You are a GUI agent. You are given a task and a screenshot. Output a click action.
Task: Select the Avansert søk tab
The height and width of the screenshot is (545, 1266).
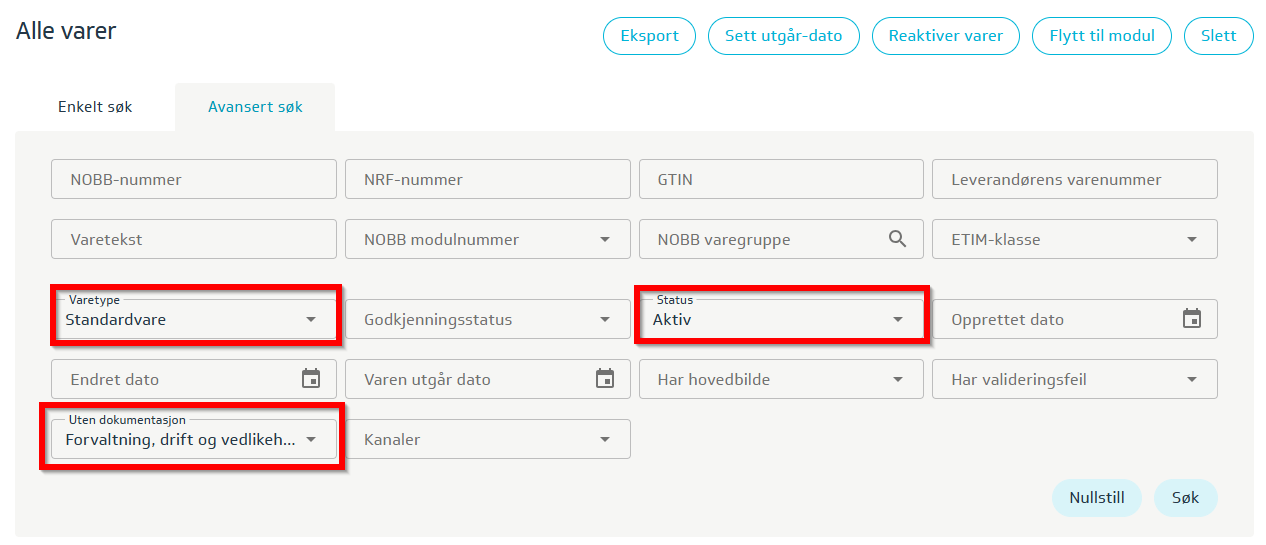(255, 107)
